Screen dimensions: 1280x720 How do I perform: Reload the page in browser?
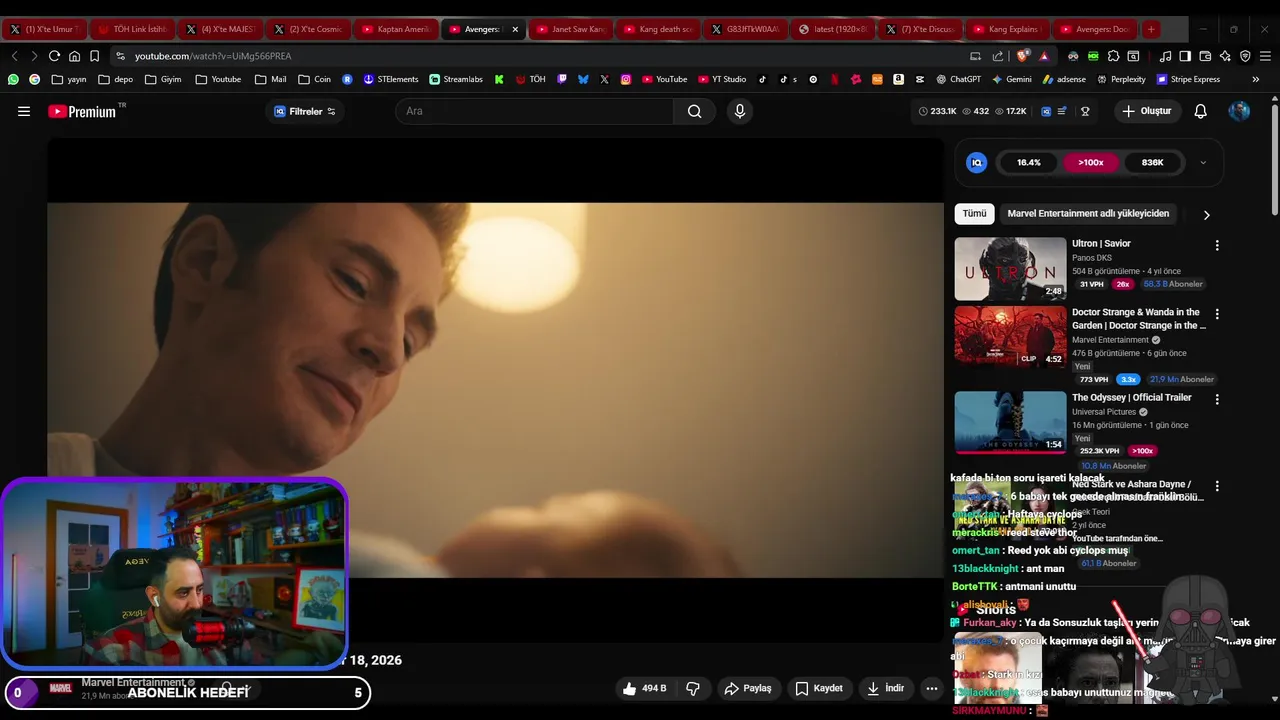click(x=54, y=56)
